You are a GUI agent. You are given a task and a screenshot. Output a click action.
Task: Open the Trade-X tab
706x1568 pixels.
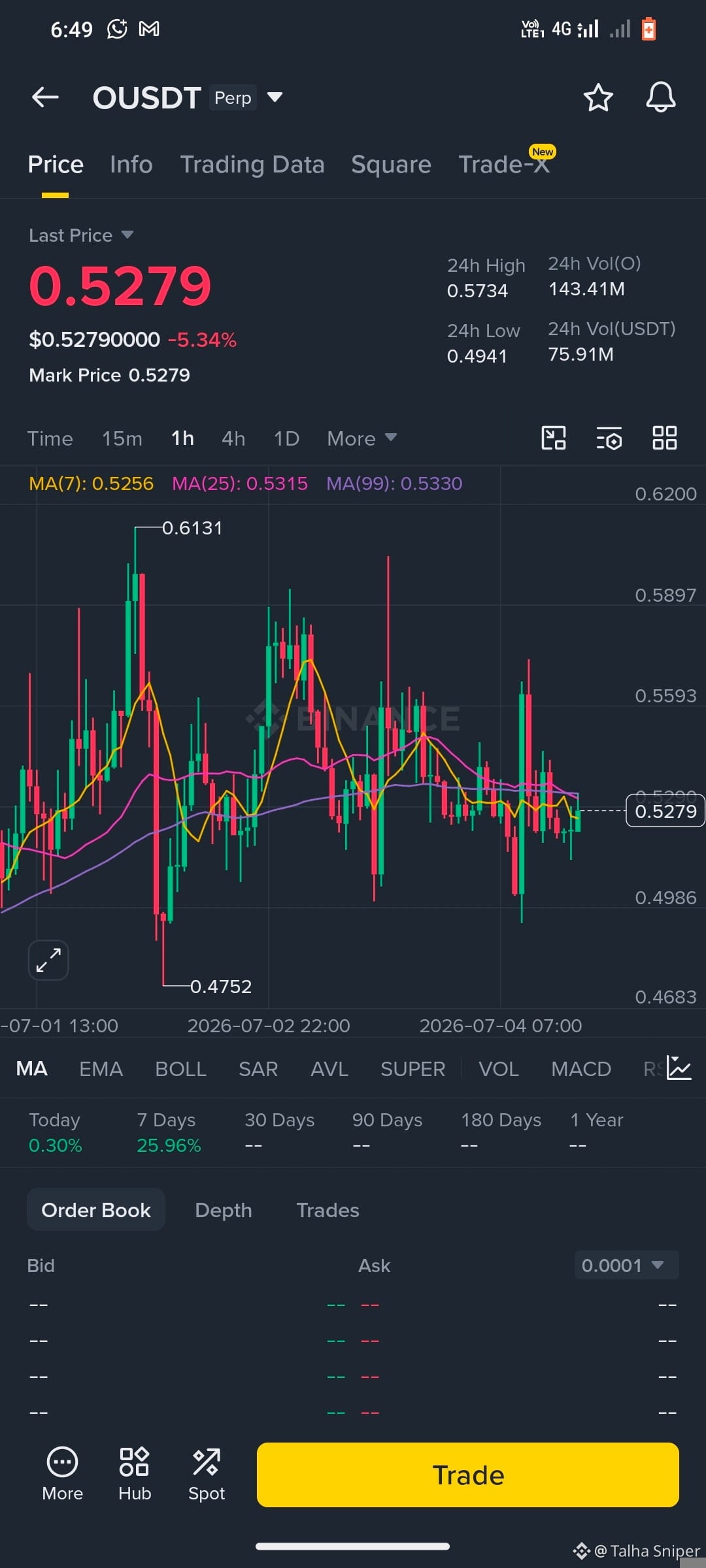point(504,165)
